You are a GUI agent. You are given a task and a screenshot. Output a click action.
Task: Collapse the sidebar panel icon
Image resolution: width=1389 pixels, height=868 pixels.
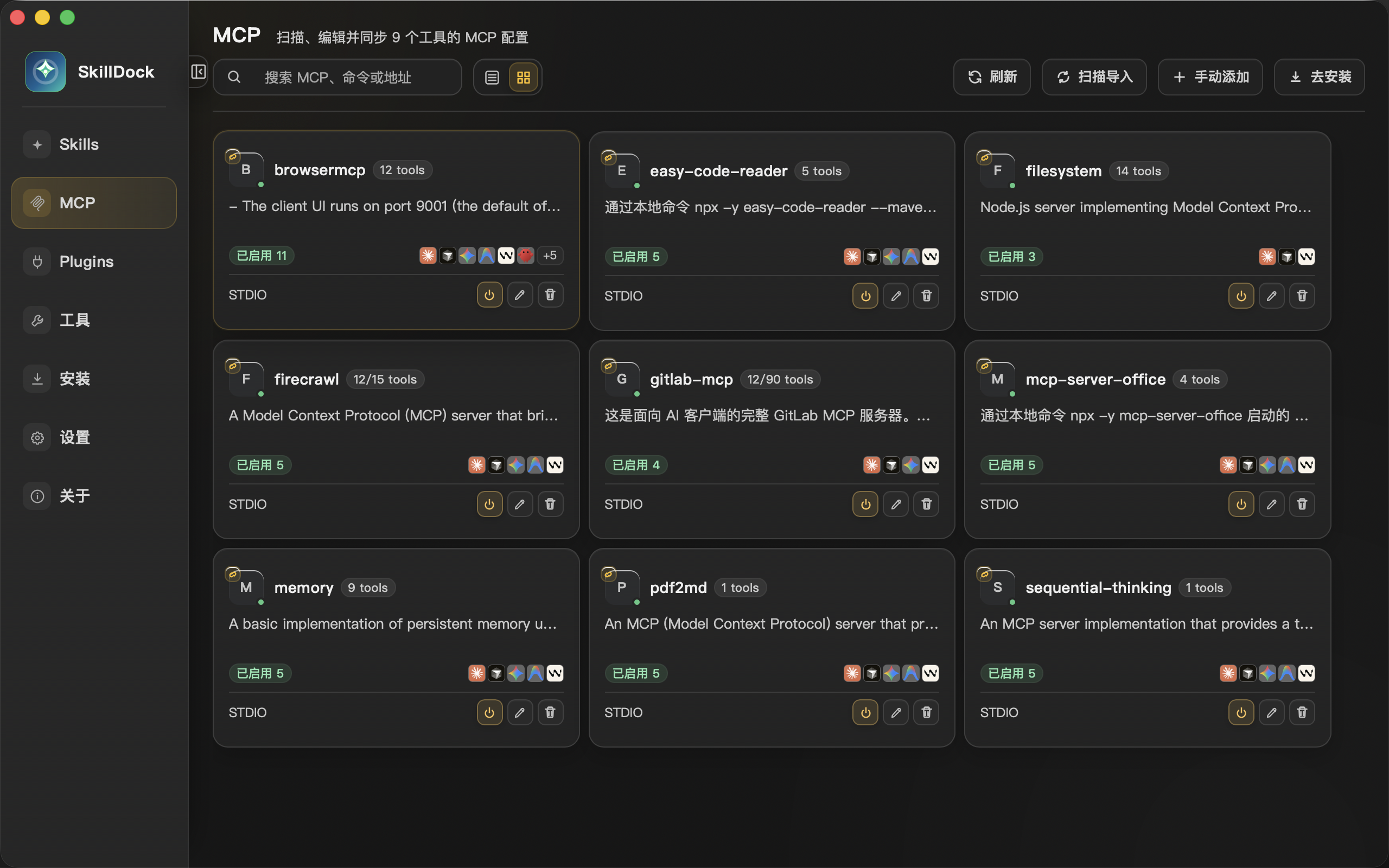(198, 72)
